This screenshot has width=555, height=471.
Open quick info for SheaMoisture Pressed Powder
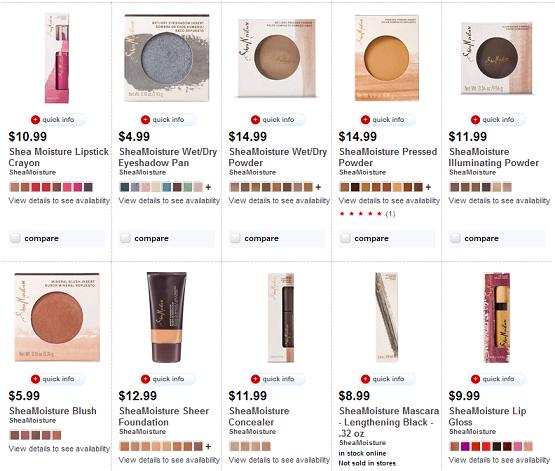(388, 120)
